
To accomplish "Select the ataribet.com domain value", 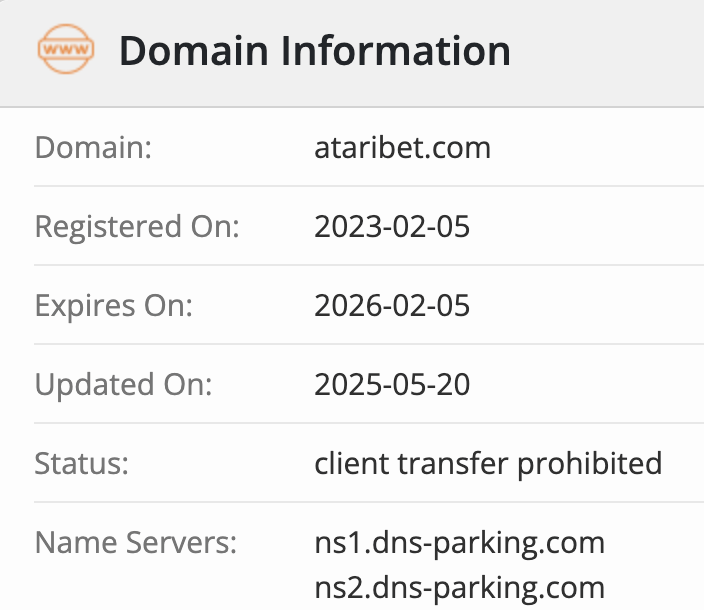I will (402, 148).
